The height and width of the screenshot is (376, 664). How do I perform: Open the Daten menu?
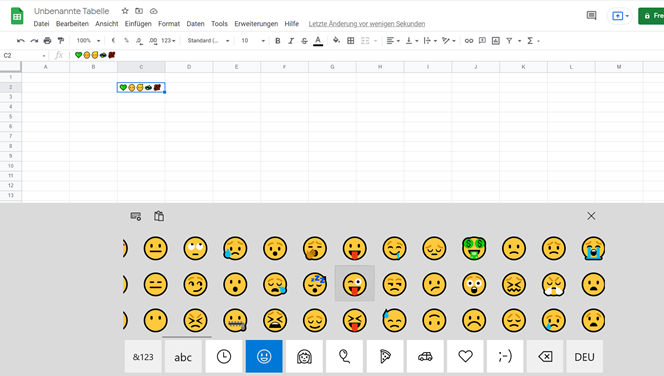click(x=195, y=24)
